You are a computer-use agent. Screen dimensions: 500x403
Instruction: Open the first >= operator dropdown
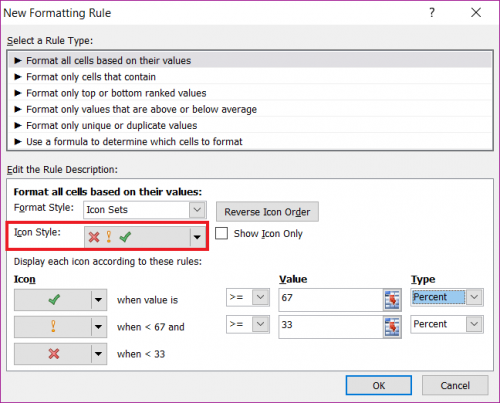pyautogui.click(x=260, y=297)
